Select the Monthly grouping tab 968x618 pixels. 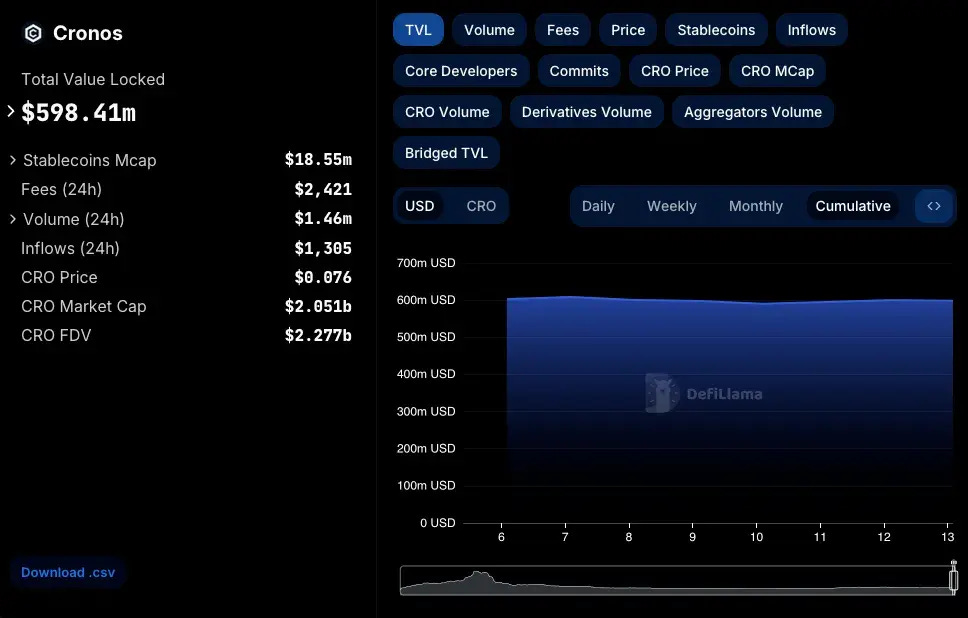[756, 206]
